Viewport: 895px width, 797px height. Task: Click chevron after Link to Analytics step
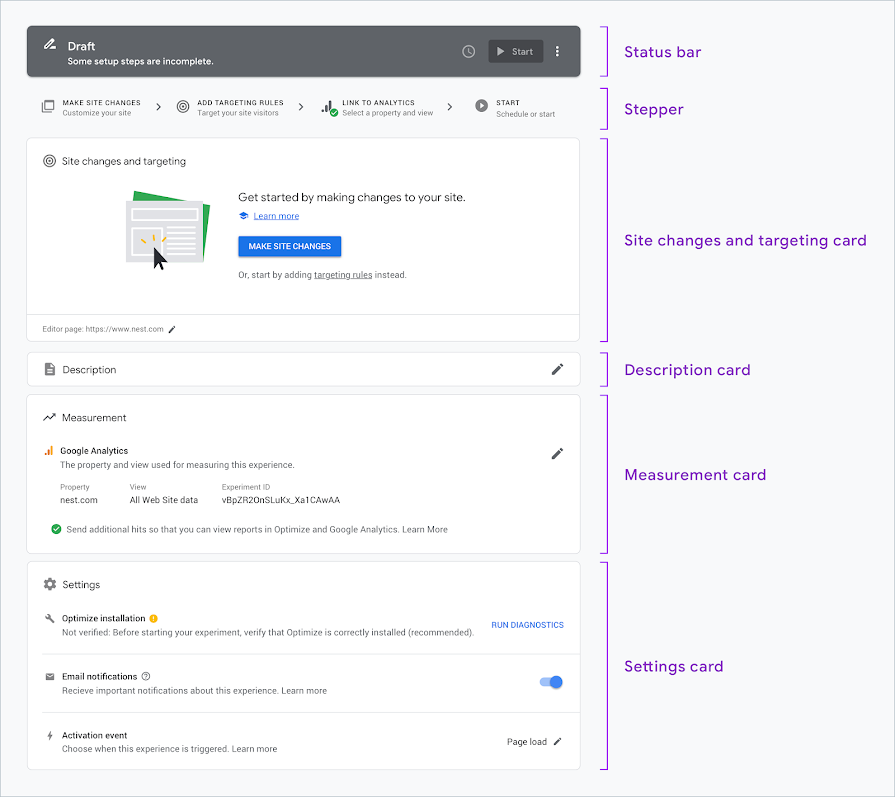pyautogui.click(x=450, y=107)
